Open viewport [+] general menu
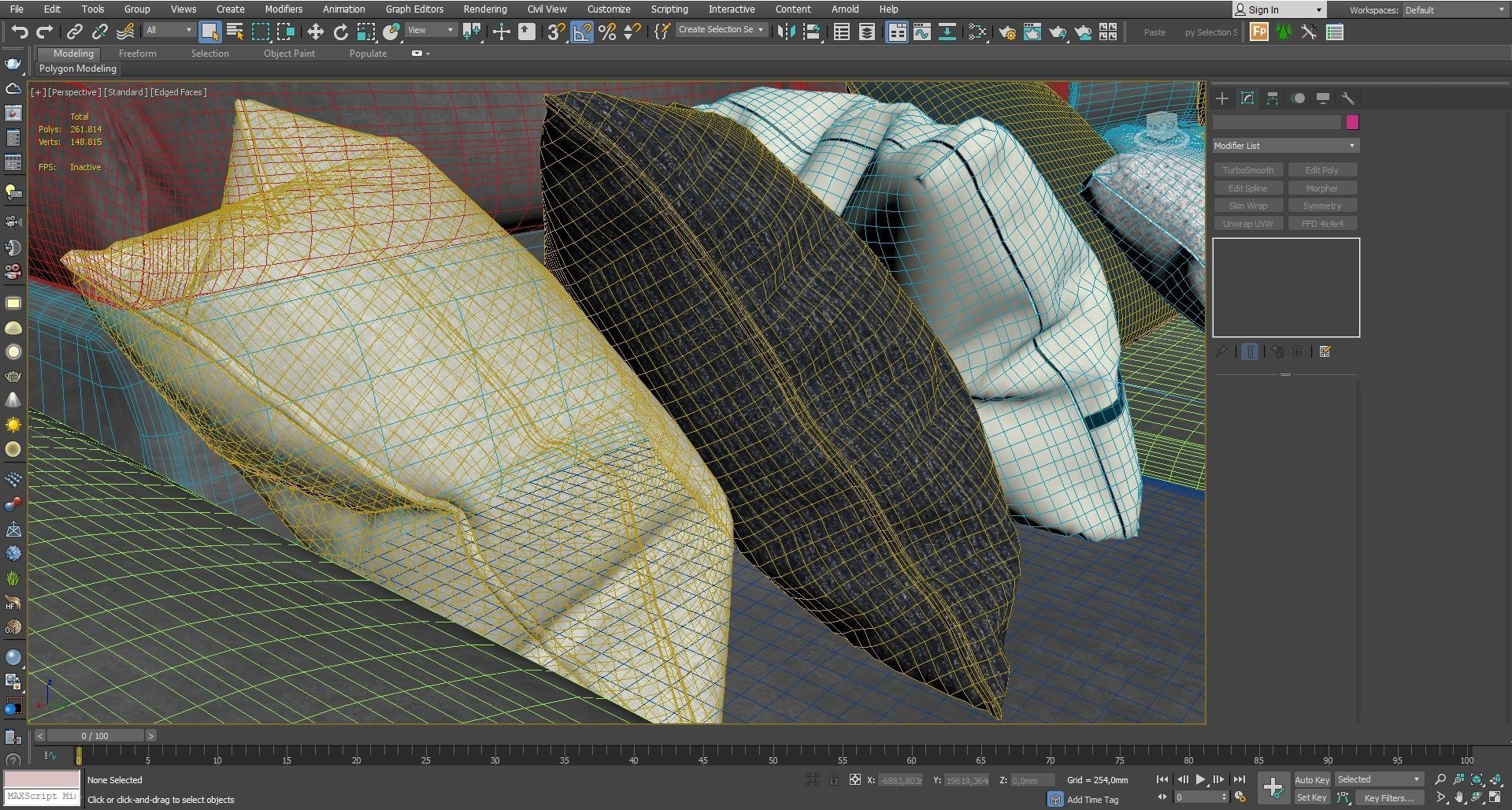This screenshot has height=810, width=1512. (x=38, y=92)
